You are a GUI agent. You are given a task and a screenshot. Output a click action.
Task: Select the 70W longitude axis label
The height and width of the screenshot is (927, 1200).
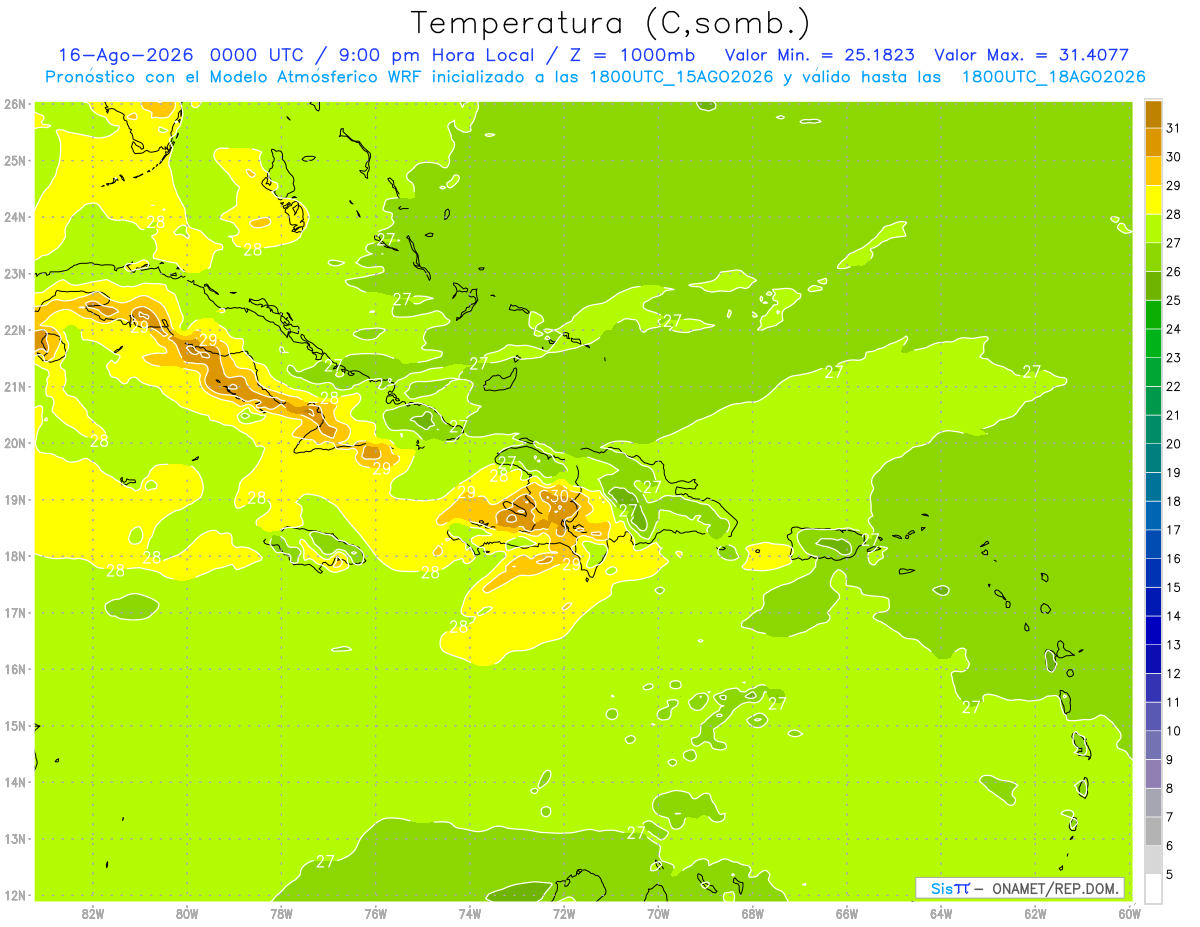[x=658, y=913]
